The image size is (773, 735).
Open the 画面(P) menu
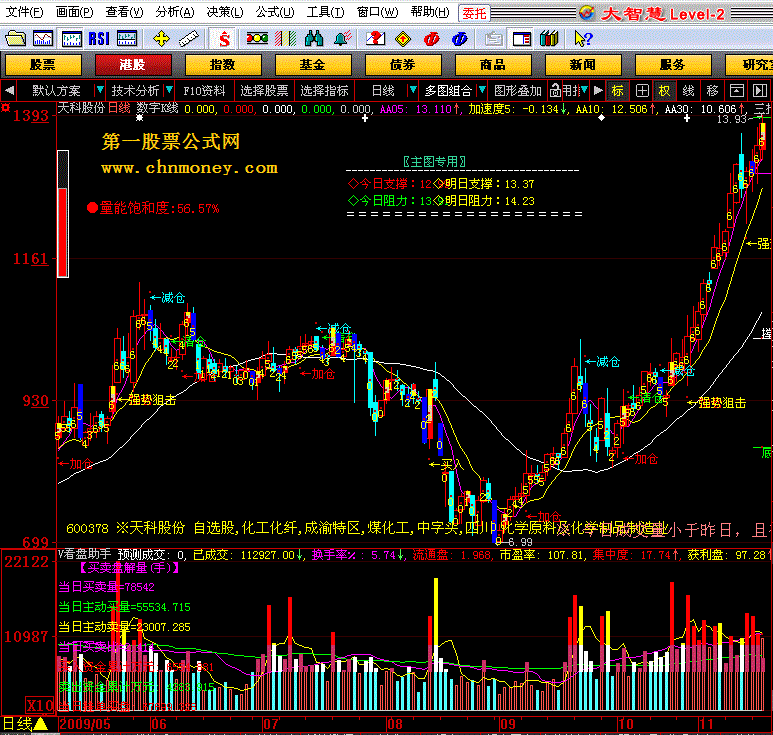point(74,12)
